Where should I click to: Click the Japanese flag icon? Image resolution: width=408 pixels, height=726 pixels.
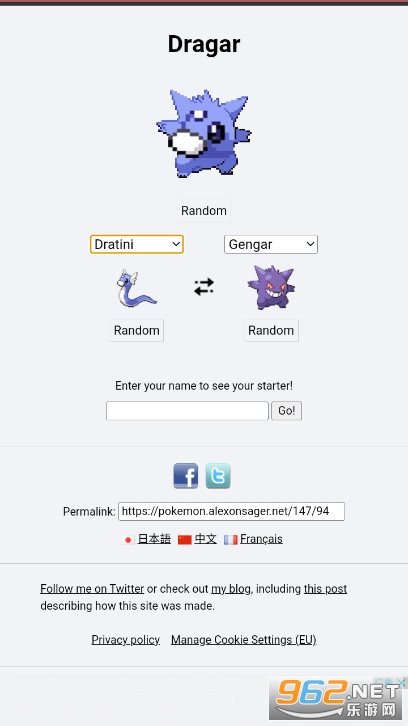pos(128,540)
